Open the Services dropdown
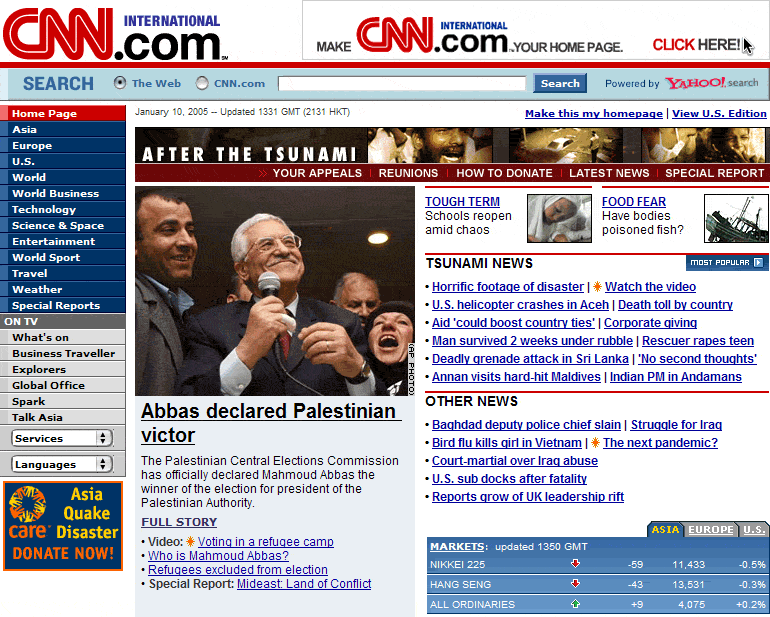Screen dimensions: 770x617 (62, 438)
